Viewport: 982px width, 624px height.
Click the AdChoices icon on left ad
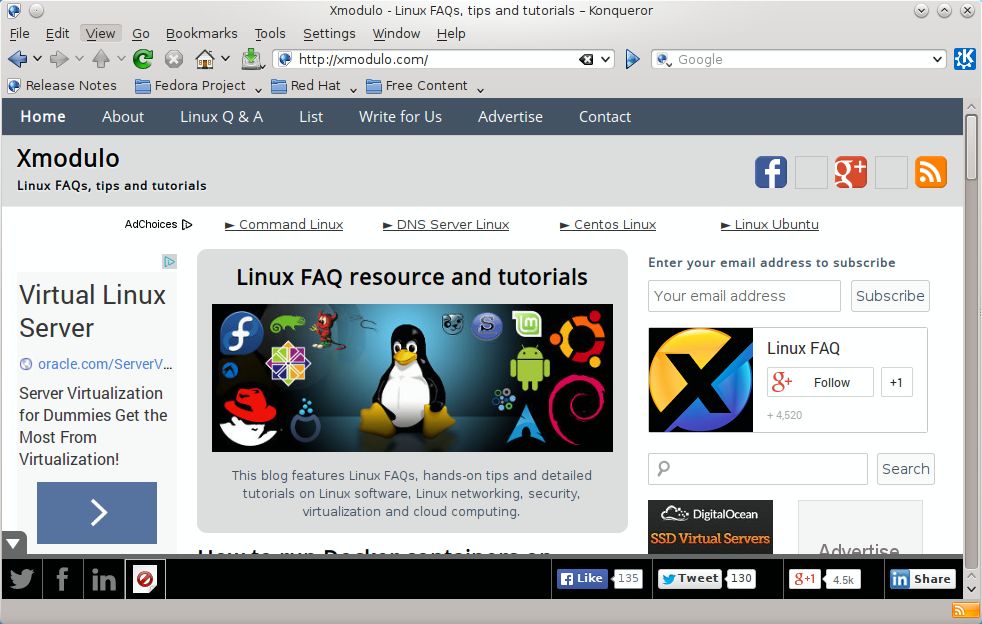[x=169, y=261]
